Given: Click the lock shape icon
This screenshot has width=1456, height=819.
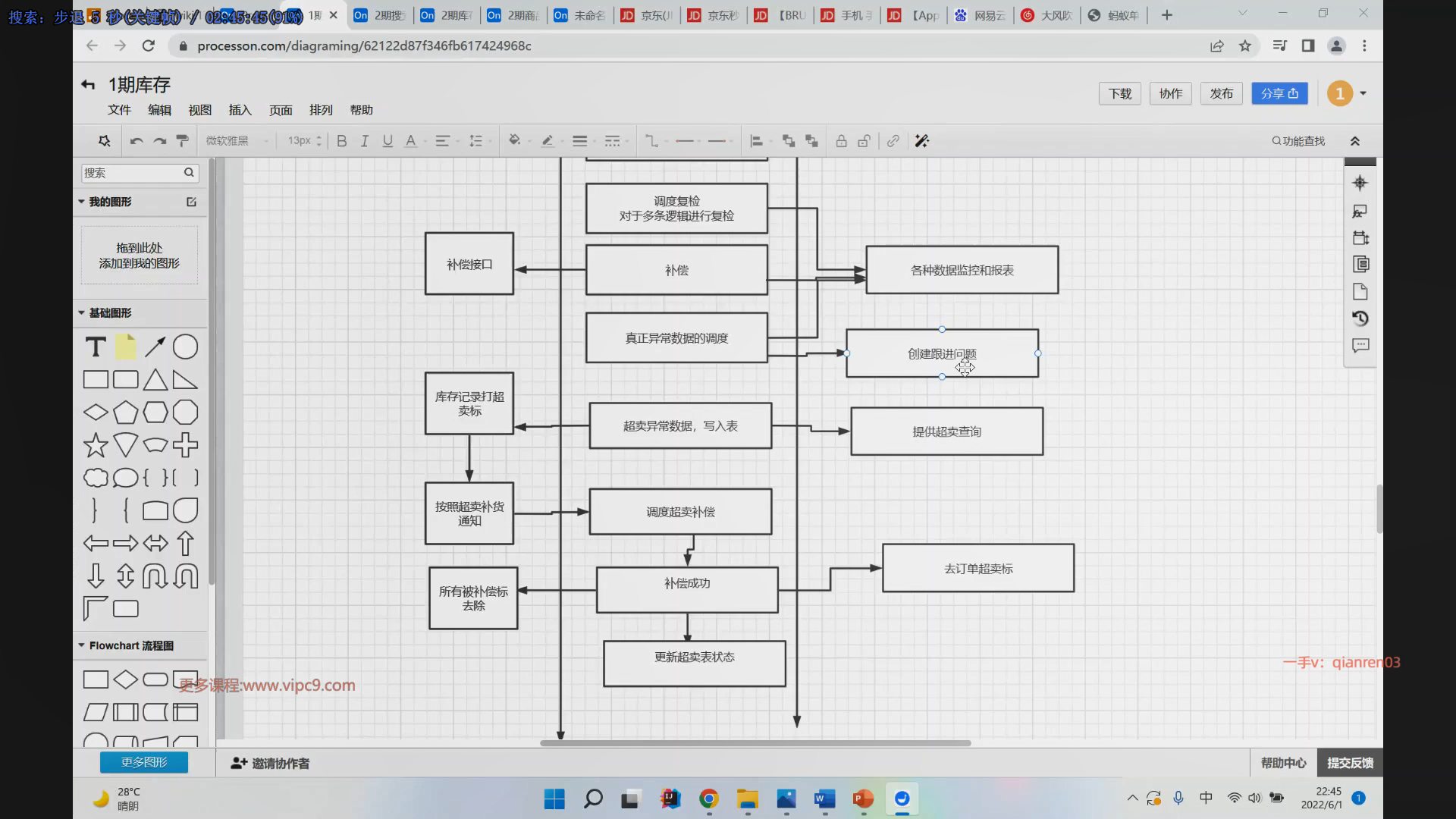Looking at the screenshot, I should coord(841,141).
